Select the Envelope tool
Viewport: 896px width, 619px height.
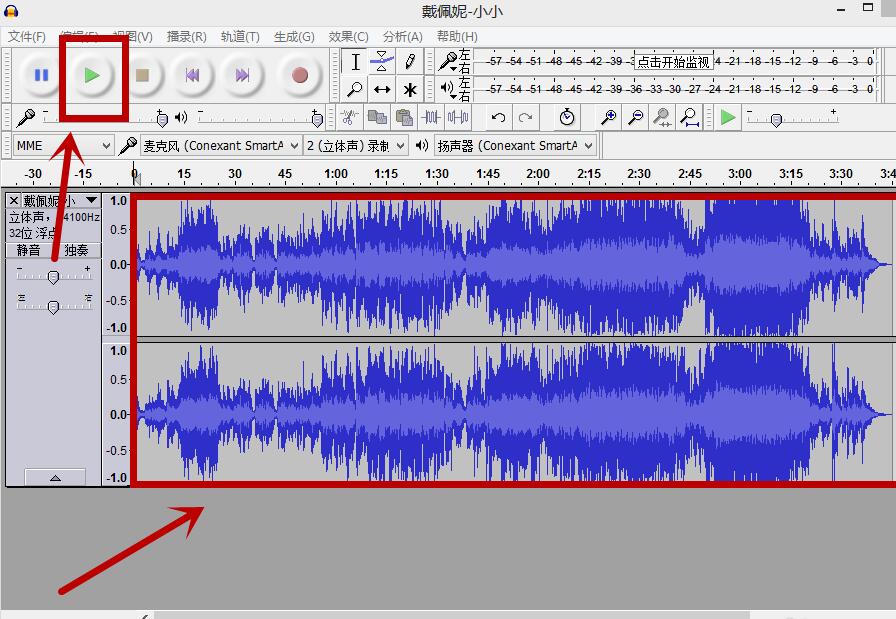point(381,61)
